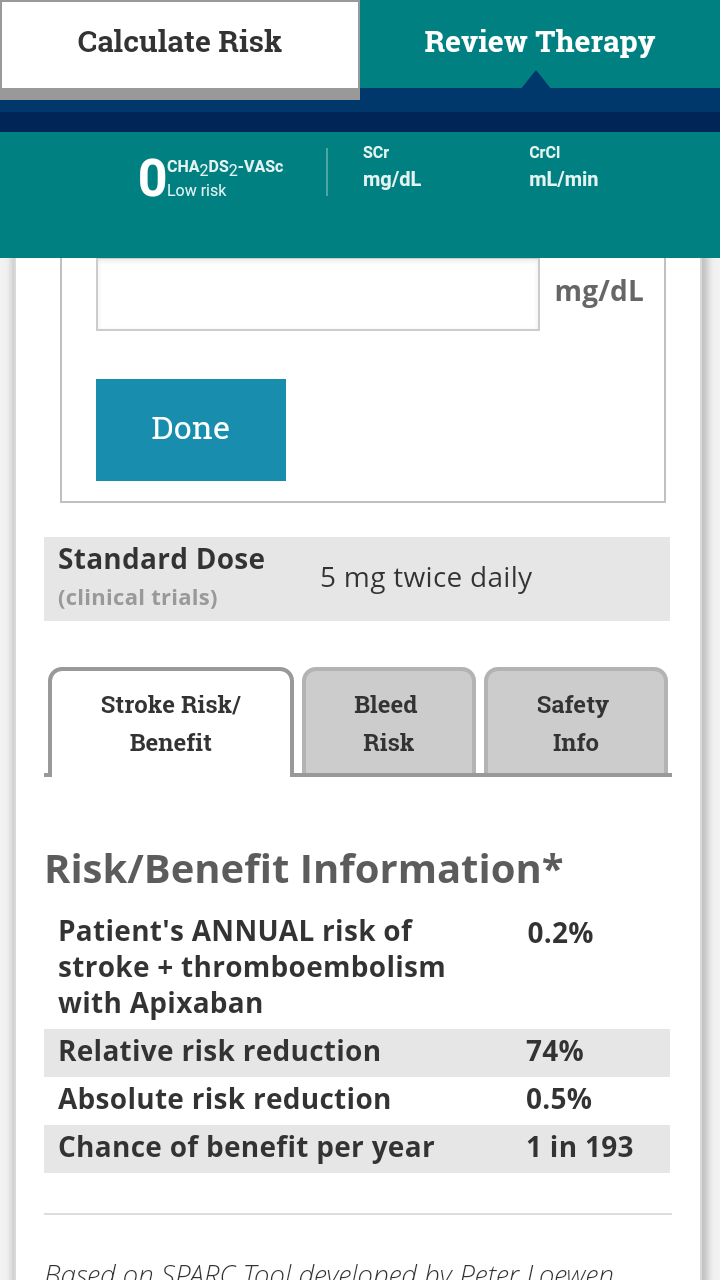Viewport: 720px width, 1280px height.
Task: Tap the 5 mg twice daily text
Action: click(x=426, y=578)
